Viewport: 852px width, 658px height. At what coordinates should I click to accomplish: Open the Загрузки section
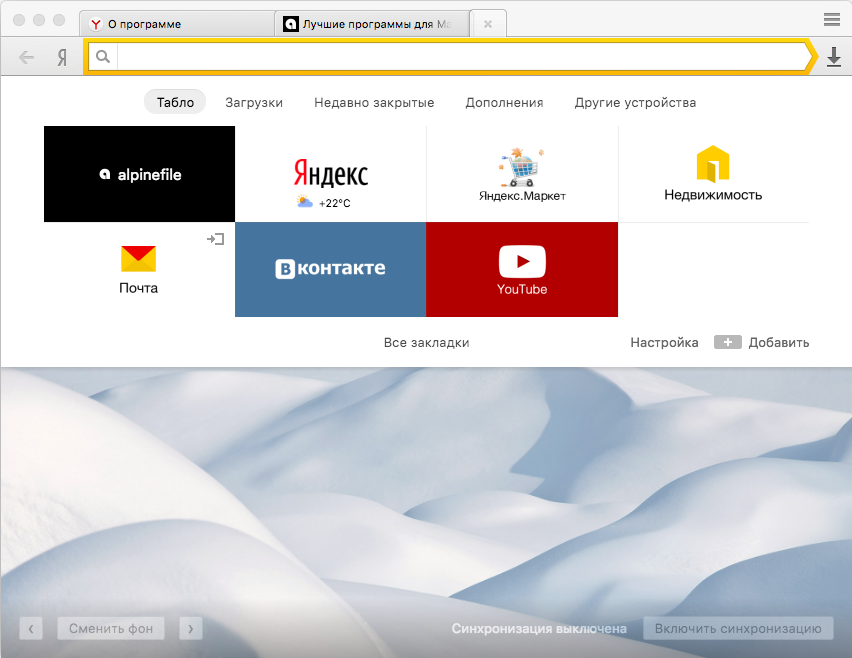254,103
